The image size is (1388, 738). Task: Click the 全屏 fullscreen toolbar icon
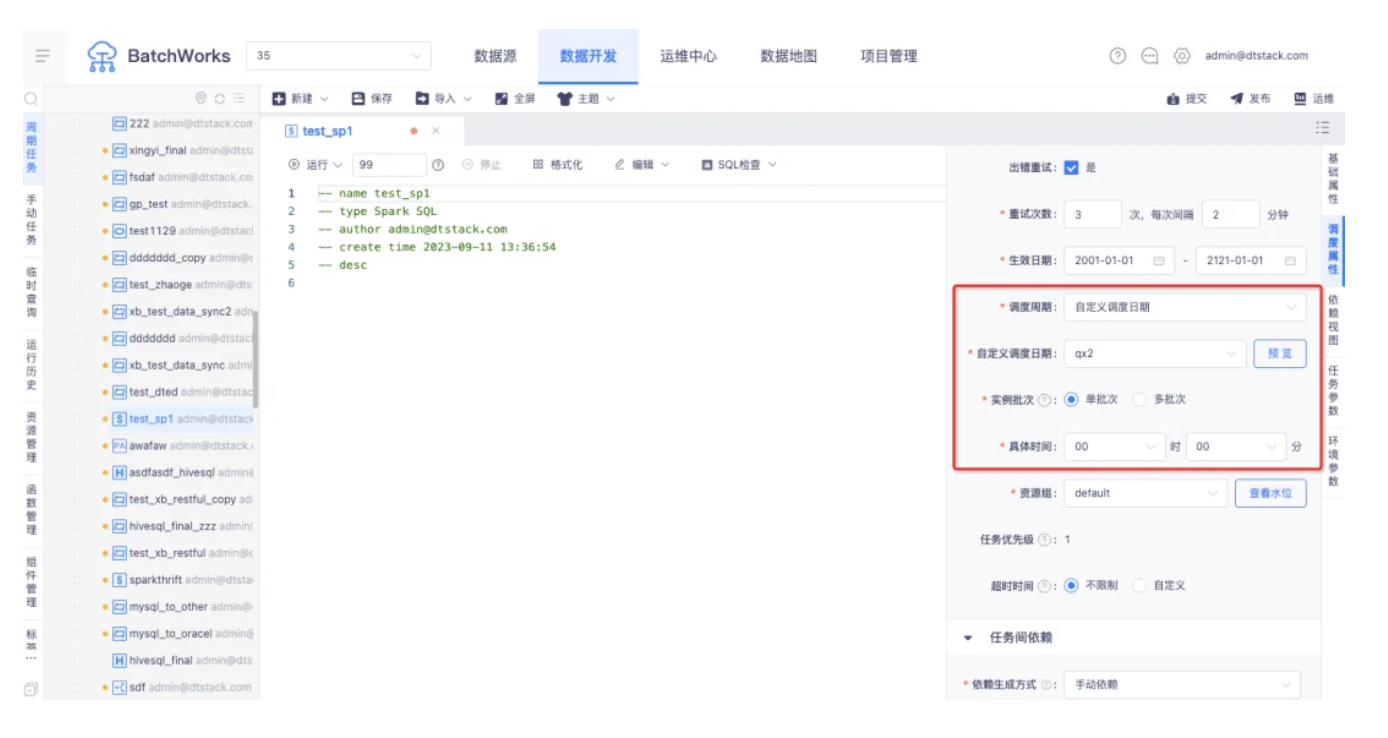(501, 98)
